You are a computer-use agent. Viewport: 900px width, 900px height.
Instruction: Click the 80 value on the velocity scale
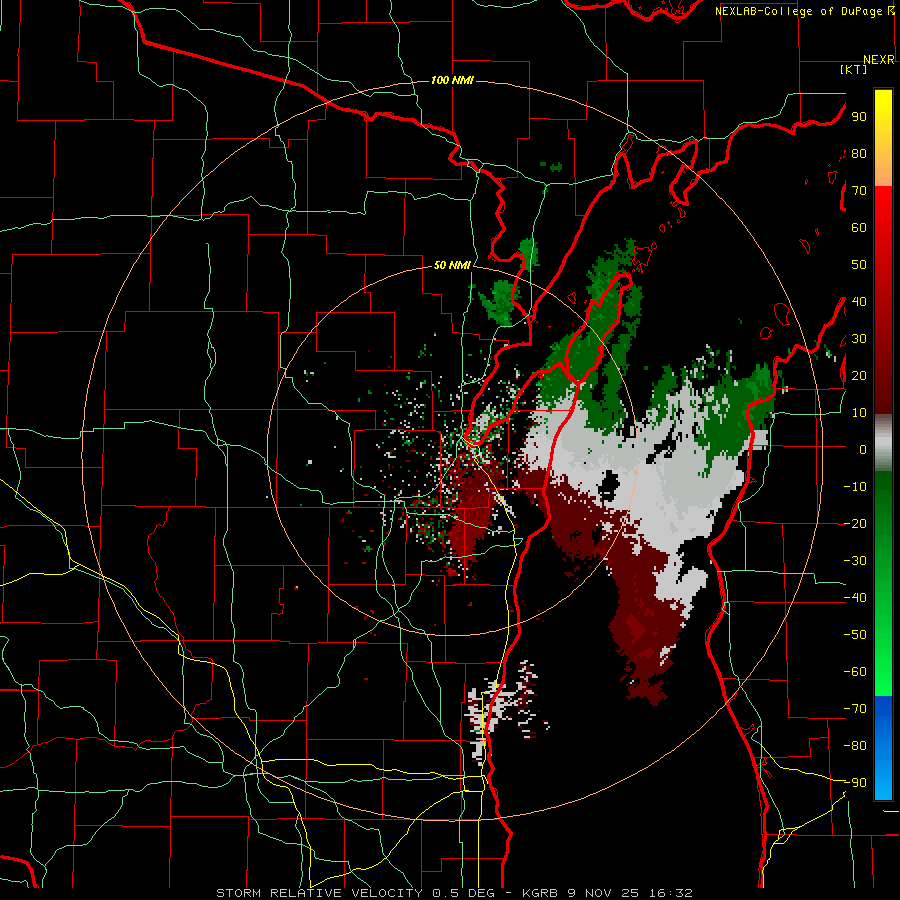859,154
